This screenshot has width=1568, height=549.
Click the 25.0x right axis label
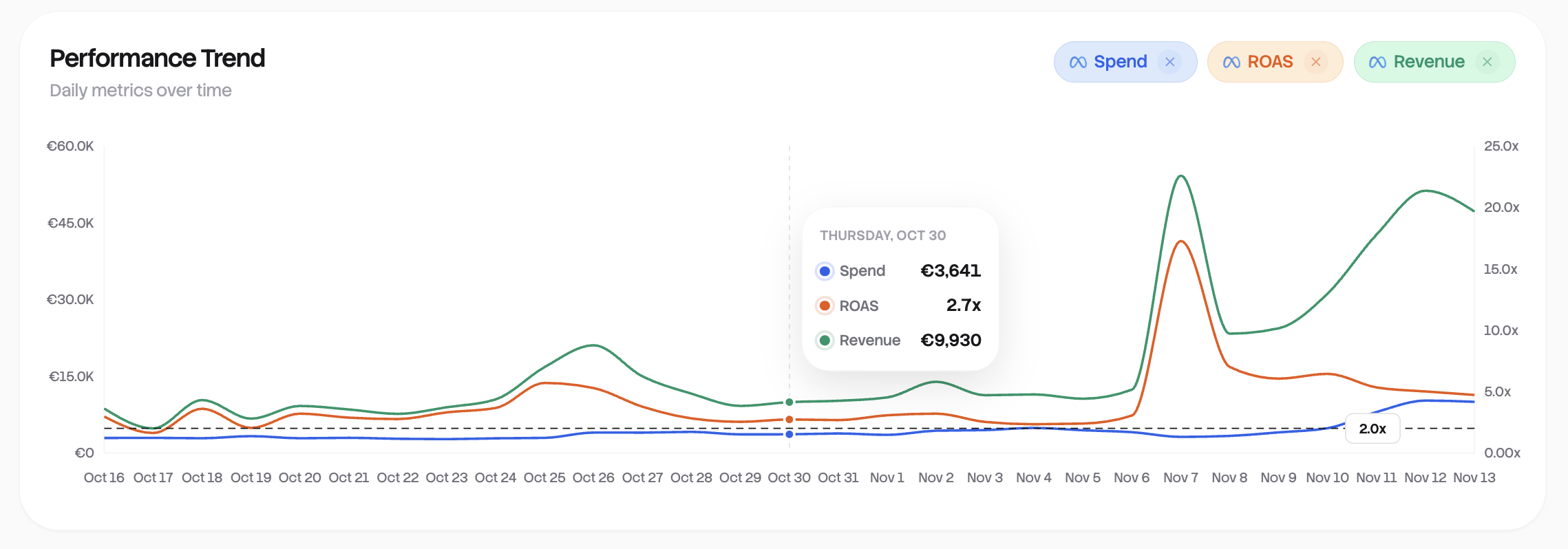(1501, 146)
